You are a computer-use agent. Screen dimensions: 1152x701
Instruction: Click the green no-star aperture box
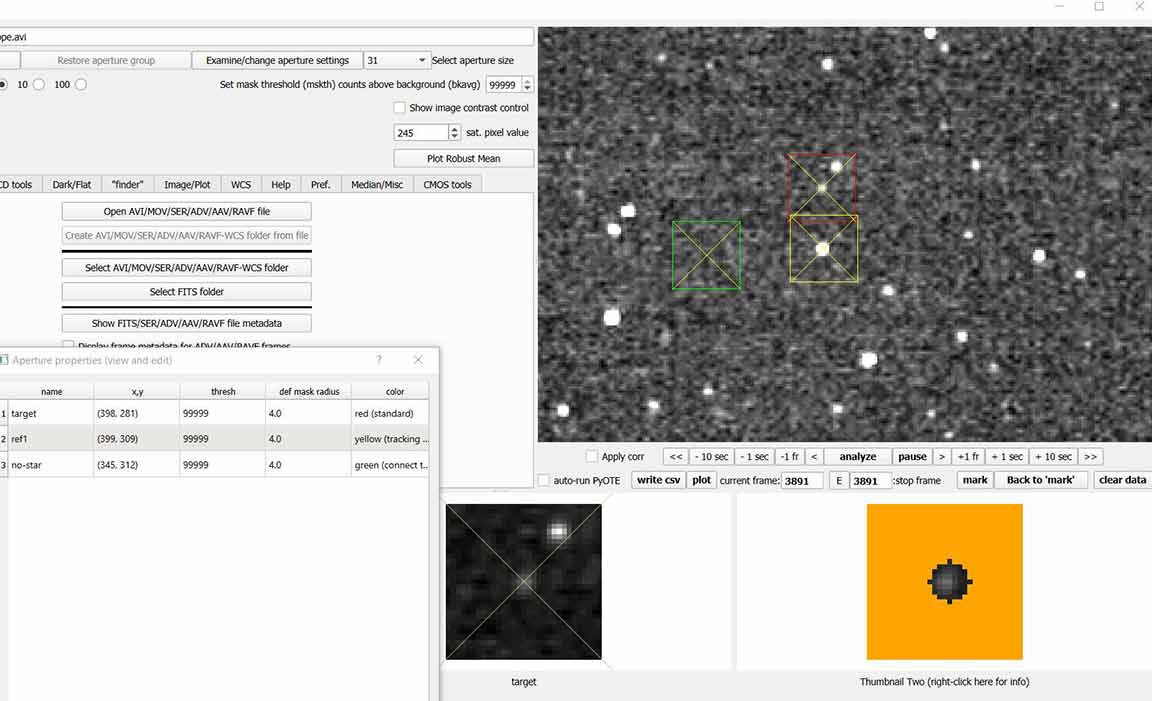(x=706, y=255)
